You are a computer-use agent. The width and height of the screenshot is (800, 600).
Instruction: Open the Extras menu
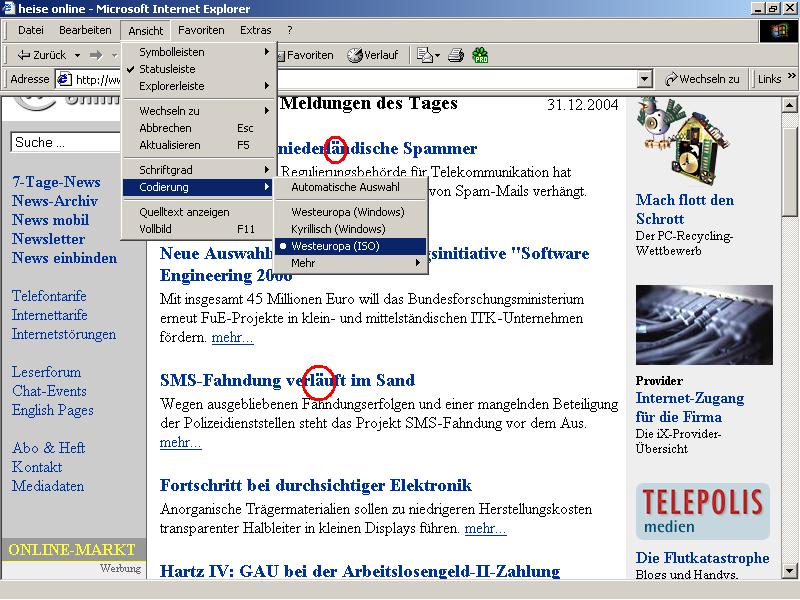(x=256, y=30)
